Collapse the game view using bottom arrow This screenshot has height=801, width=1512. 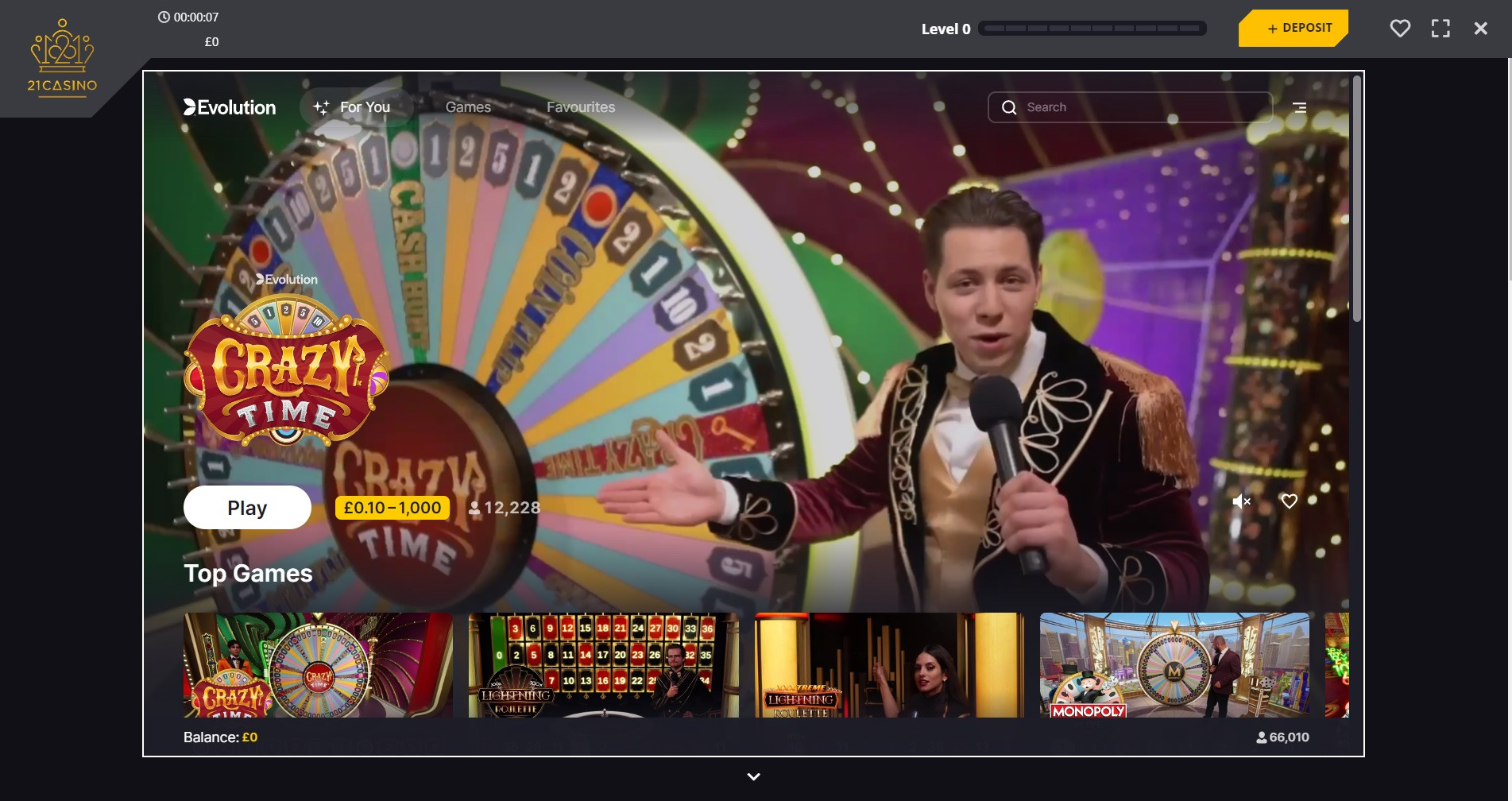pyautogui.click(x=752, y=776)
